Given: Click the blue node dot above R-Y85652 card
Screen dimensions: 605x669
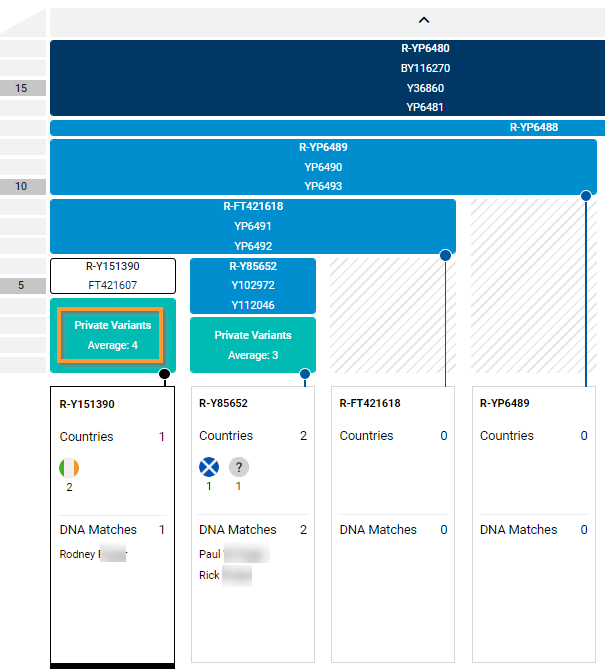Looking at the screenshot, I should (x=305, y=374).
